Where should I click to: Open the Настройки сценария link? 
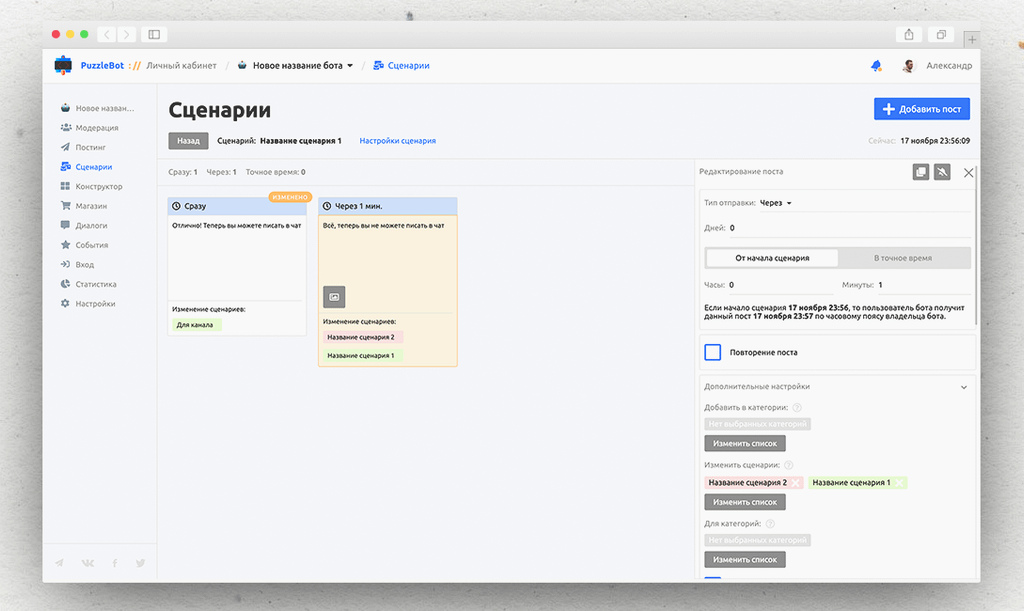pos(397,141)
